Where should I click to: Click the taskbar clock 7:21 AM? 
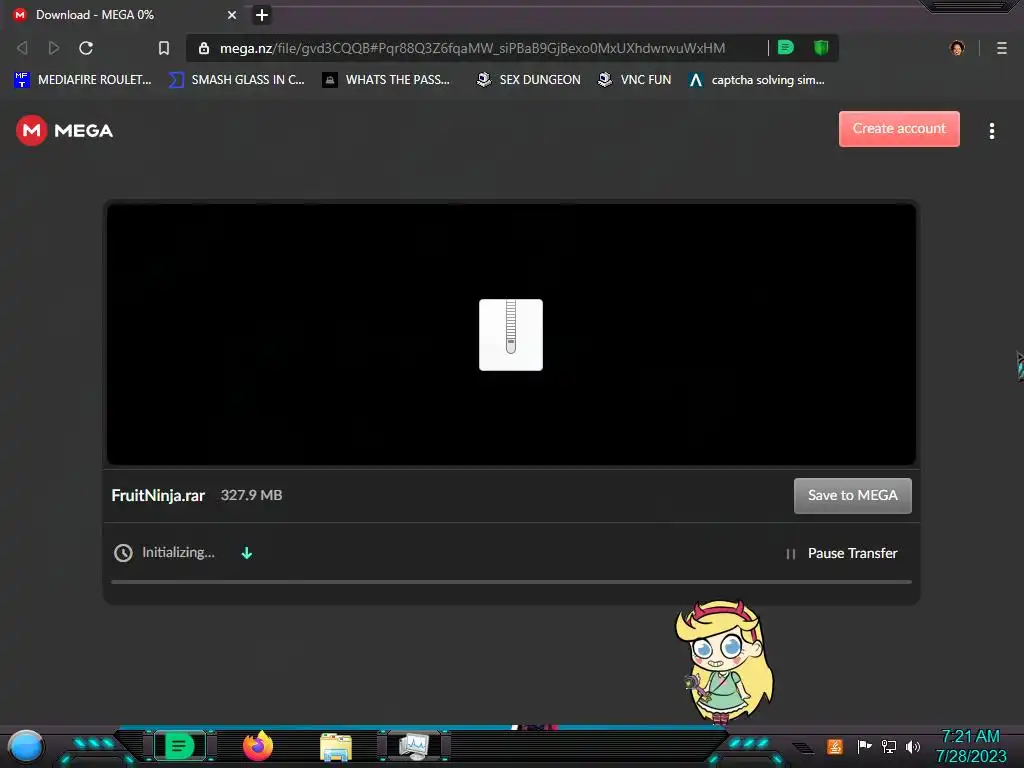(x=970, y=737)
